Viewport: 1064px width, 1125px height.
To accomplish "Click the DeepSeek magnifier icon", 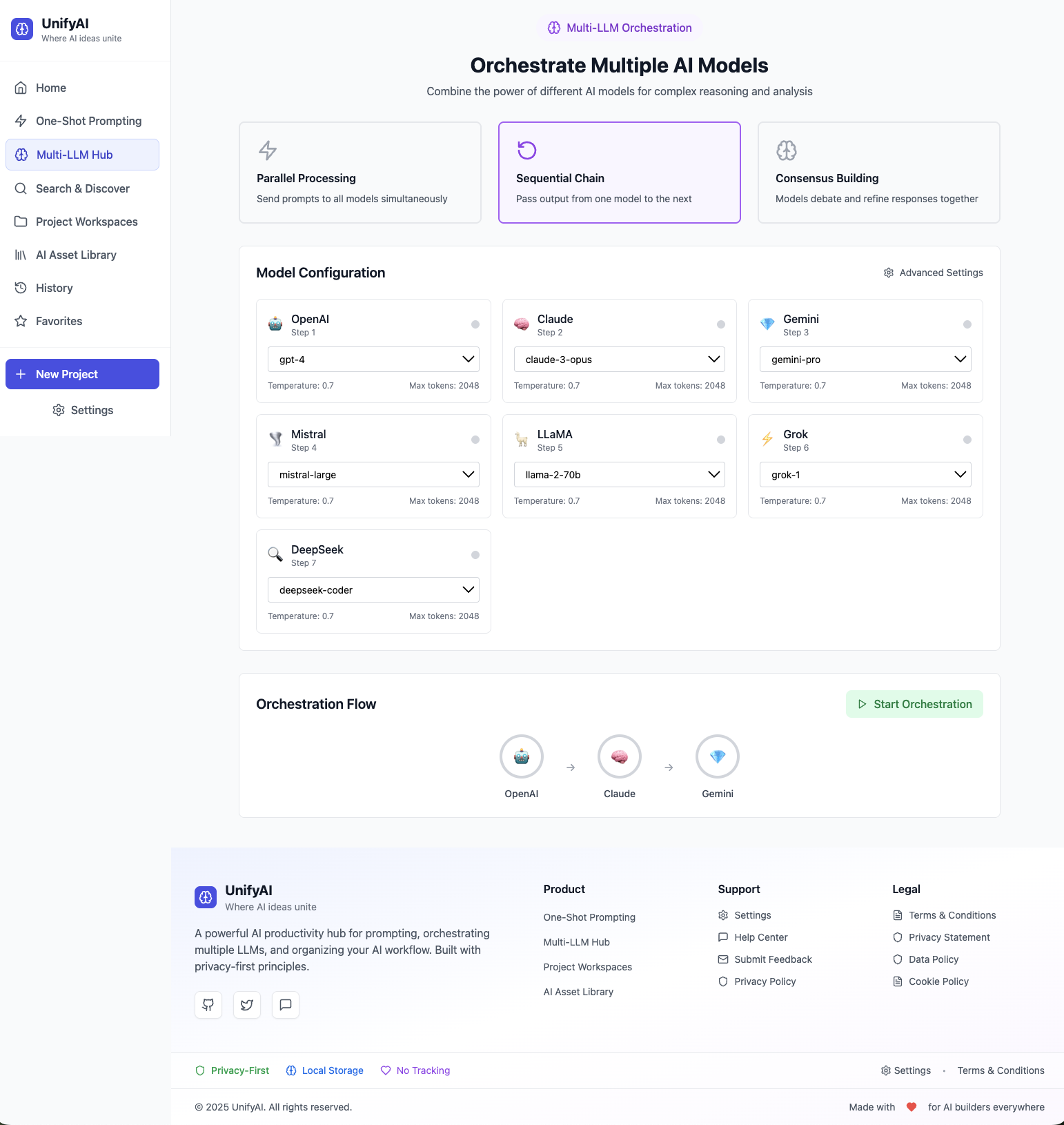I will (x=275, y=555).
